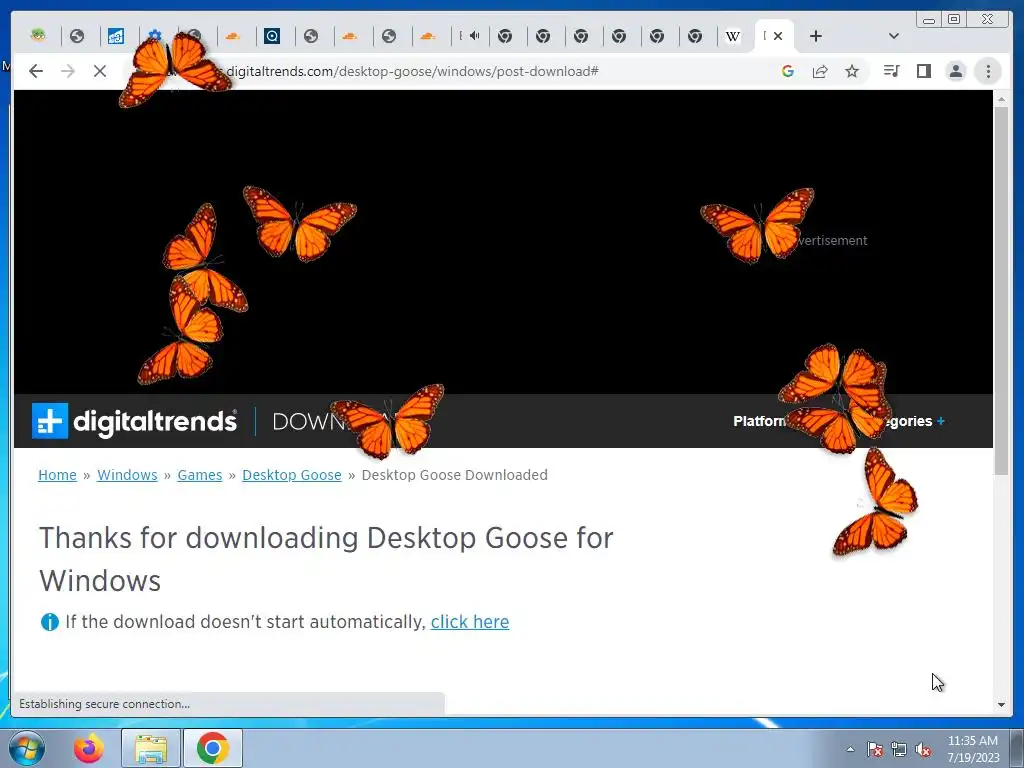Switch to the blue square favicon tab
Viewport: 1024px width, 768px height.
(x=116, y=37)
